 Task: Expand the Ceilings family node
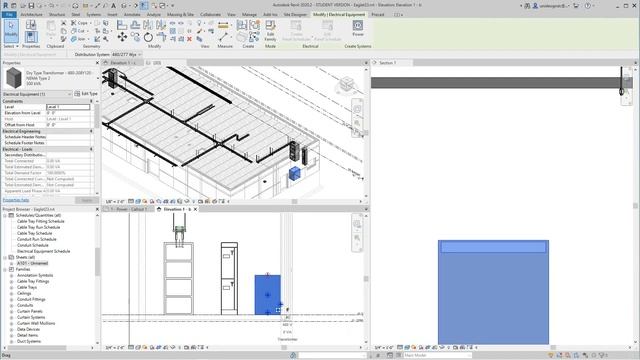click(11, 293)
